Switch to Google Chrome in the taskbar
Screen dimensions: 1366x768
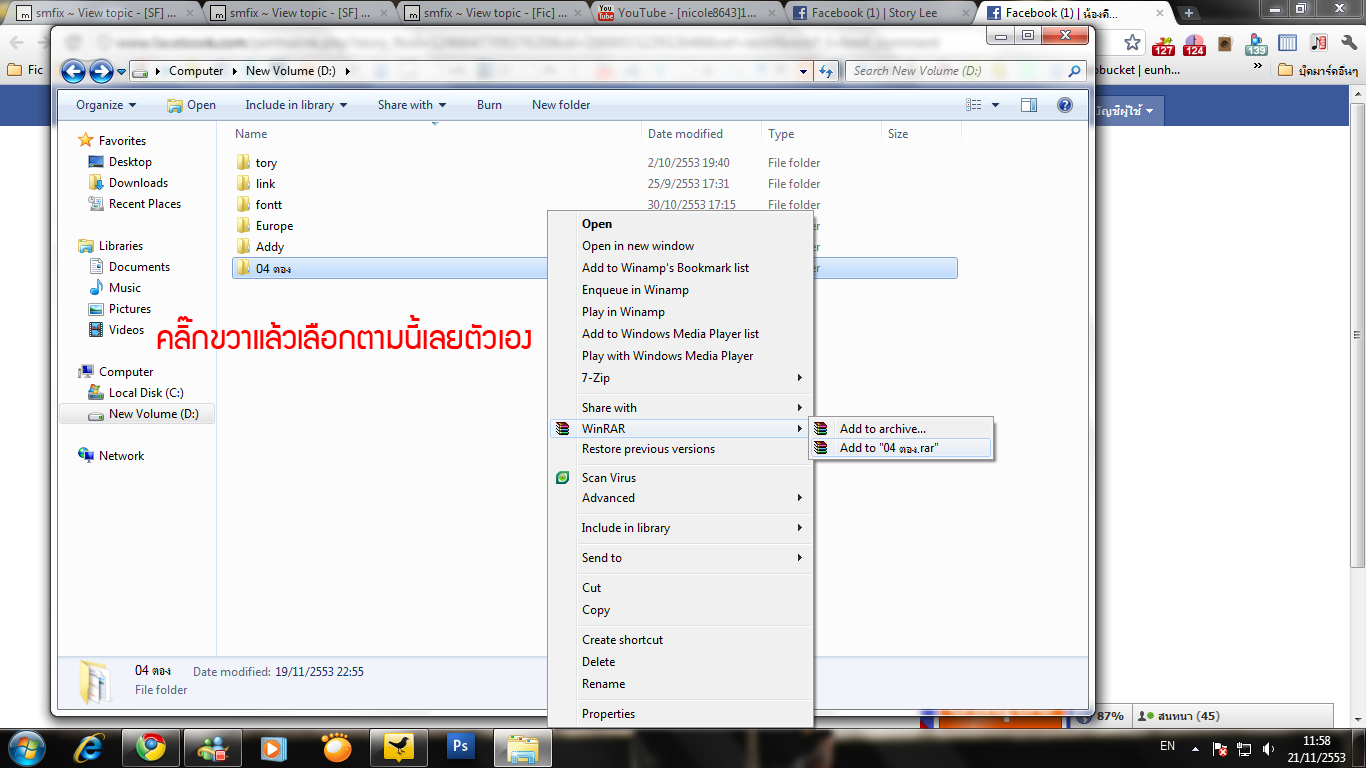(151, 747)
